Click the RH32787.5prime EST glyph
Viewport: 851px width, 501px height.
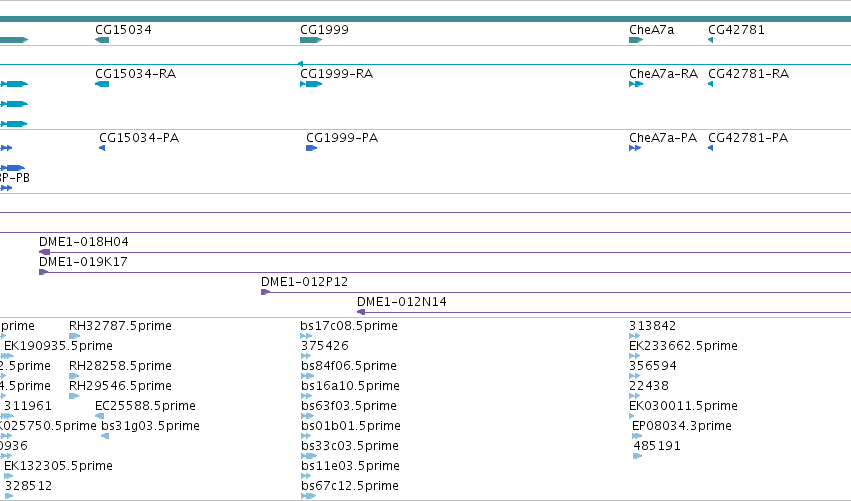coord(74,336)
